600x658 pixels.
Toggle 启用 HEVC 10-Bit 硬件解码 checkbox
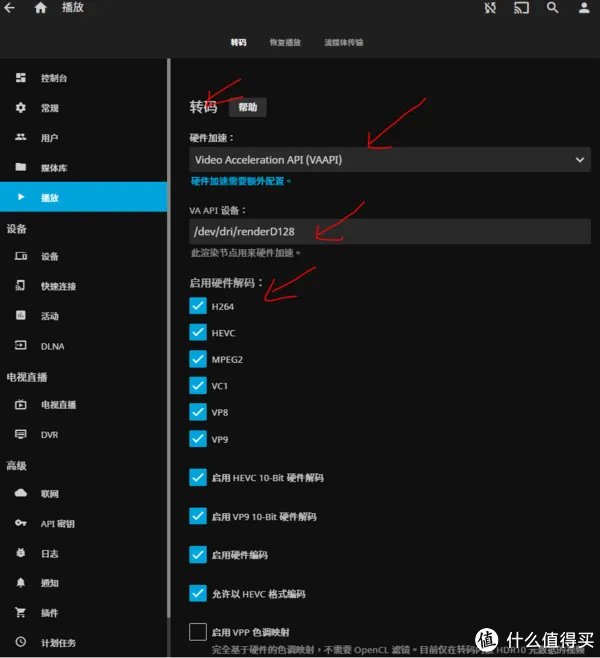click(x=198, y=478)
